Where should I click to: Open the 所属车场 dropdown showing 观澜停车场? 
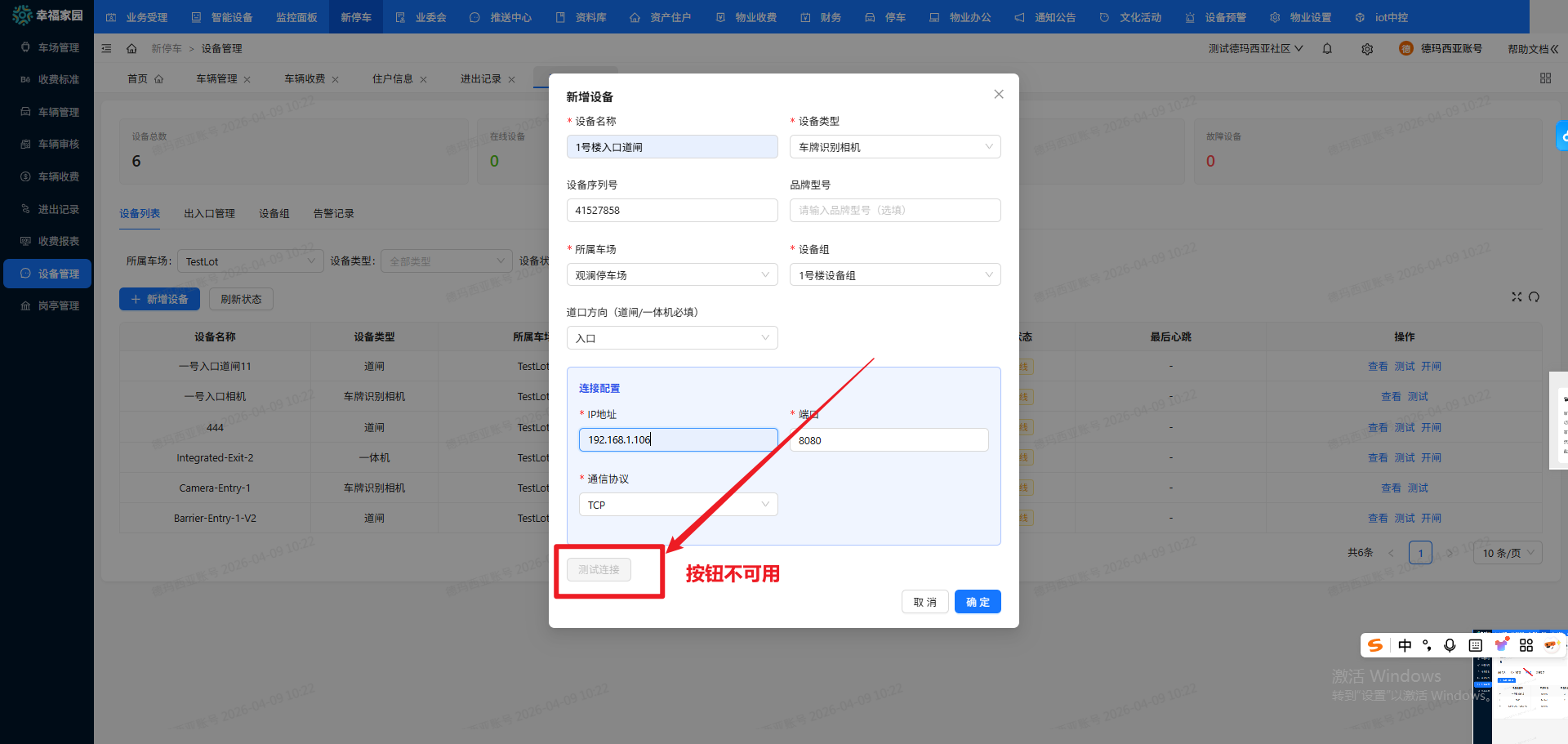point(671,275)
